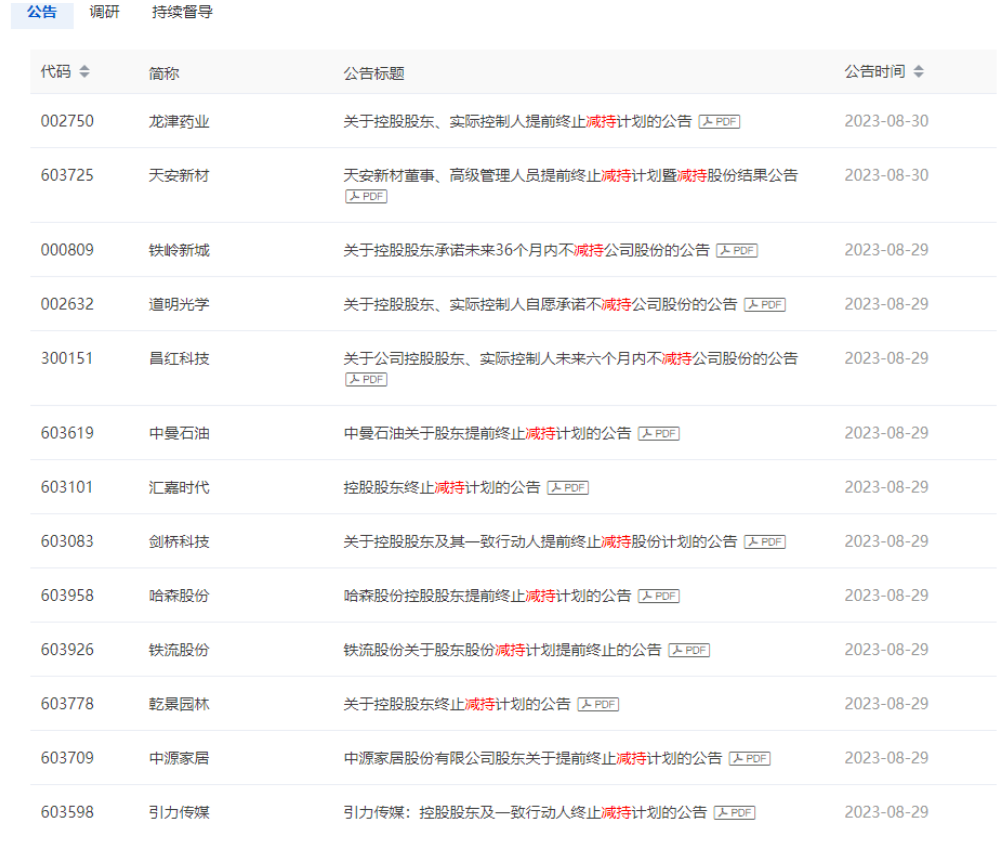Viewport: 997px width, 843px height.
Task: Open 自愿承诺不减持公司股份 announcement title
Action: (x=540, y=305)
